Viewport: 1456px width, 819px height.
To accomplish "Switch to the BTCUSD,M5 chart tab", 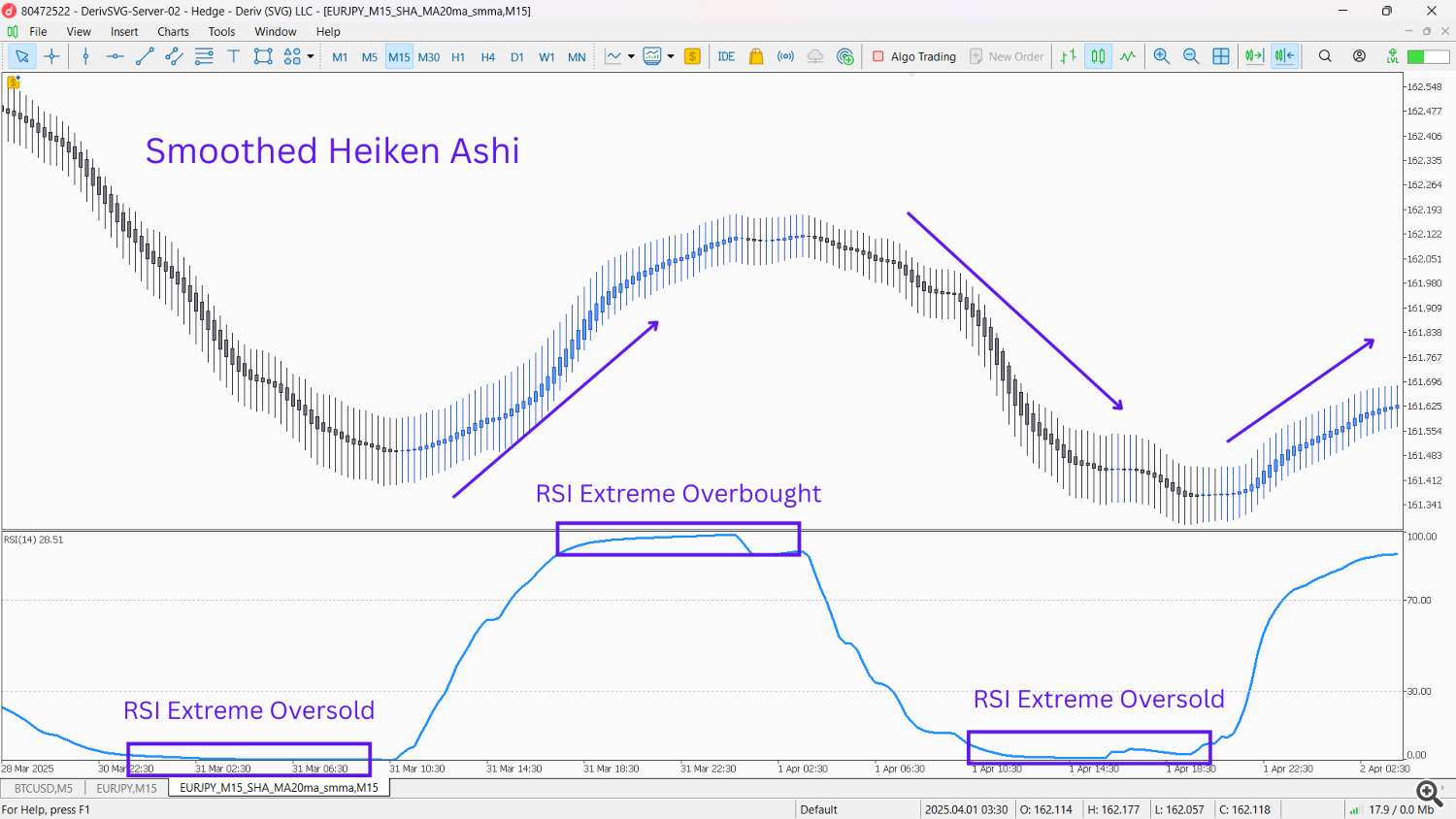I will 44,788.
